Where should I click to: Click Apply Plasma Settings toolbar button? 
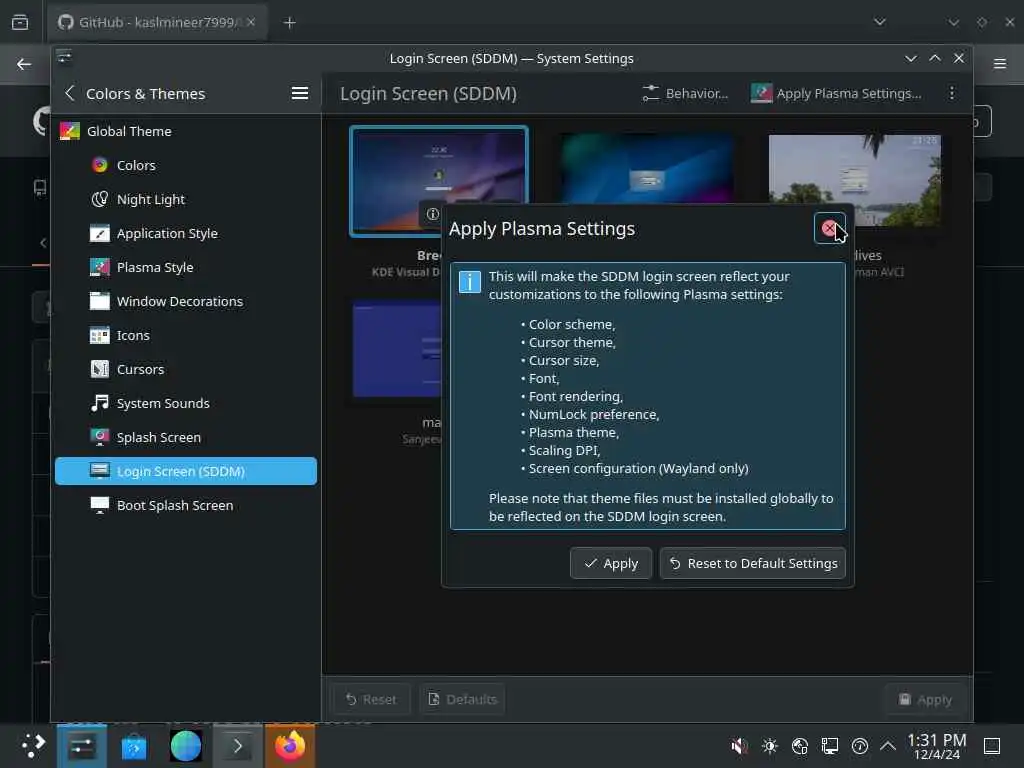(837, 93)
